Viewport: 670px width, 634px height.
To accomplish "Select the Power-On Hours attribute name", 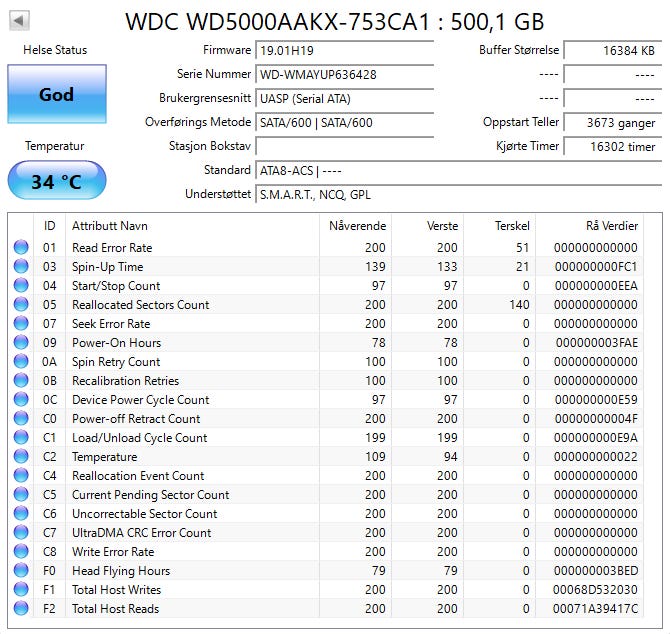I will [116, 343].
